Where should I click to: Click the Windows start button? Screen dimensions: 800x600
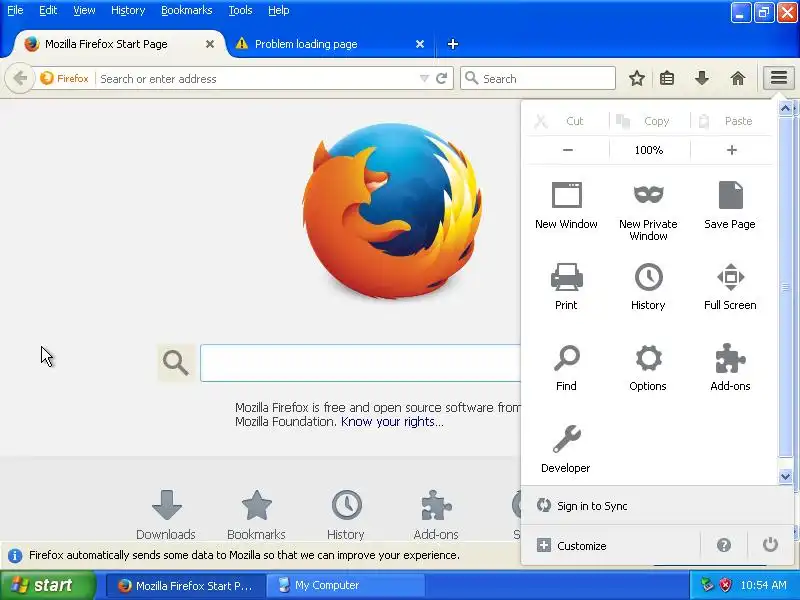pyautogui.click(x=47, y=585)
